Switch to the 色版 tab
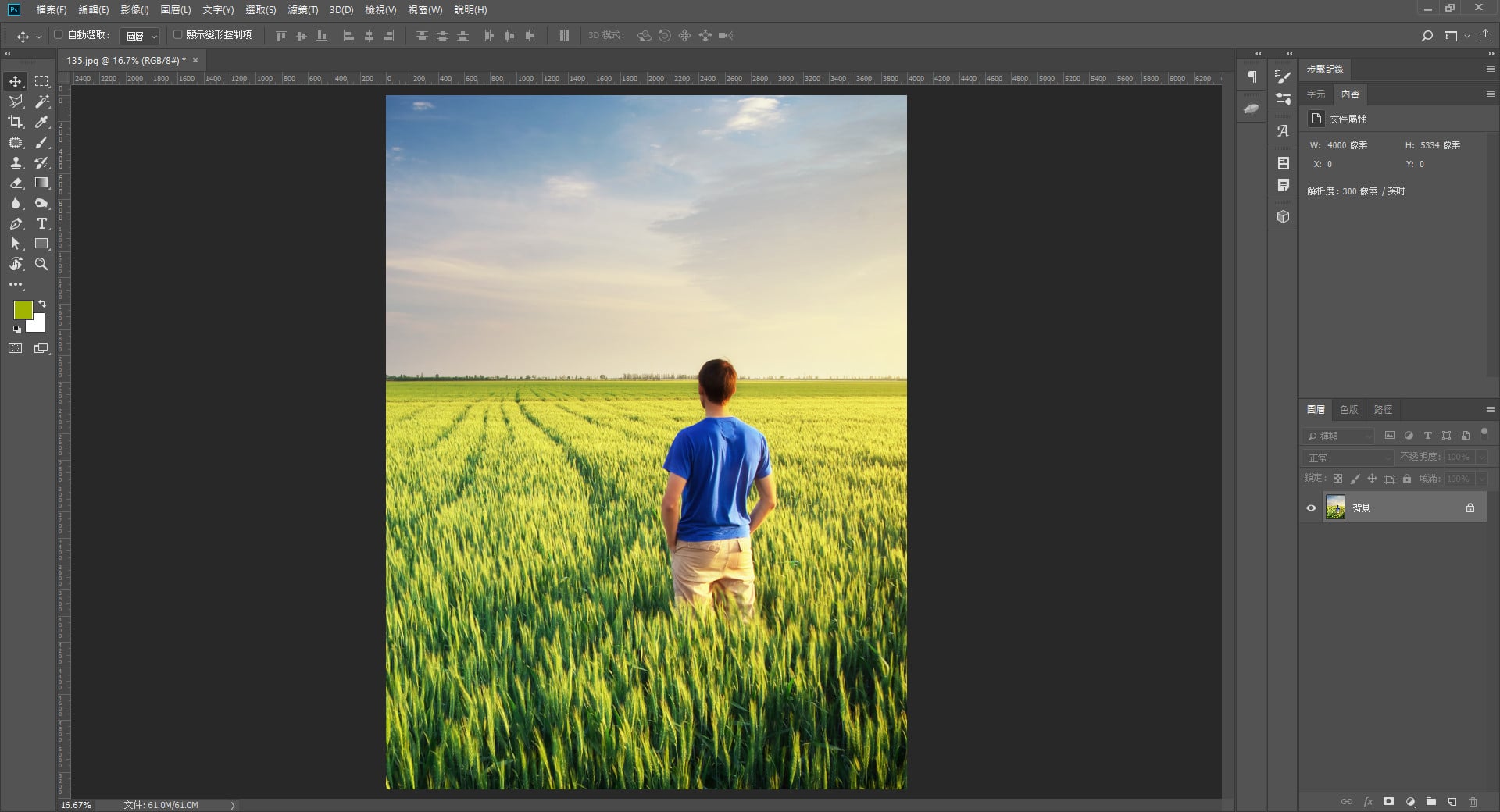Screen dimensions: 1500x812 pos(1348,409)
